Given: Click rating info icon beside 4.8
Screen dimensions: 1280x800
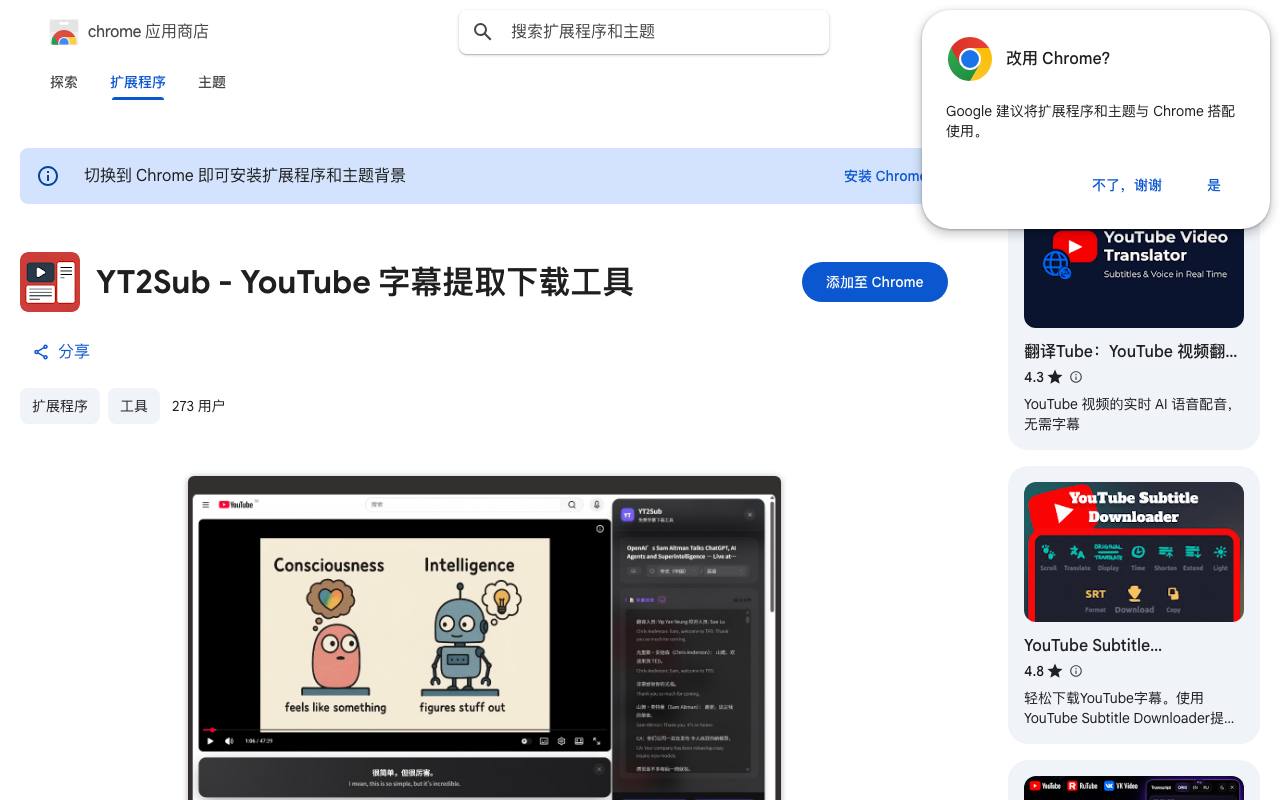Looking at the screenshot, I should tap(1076, 671).
